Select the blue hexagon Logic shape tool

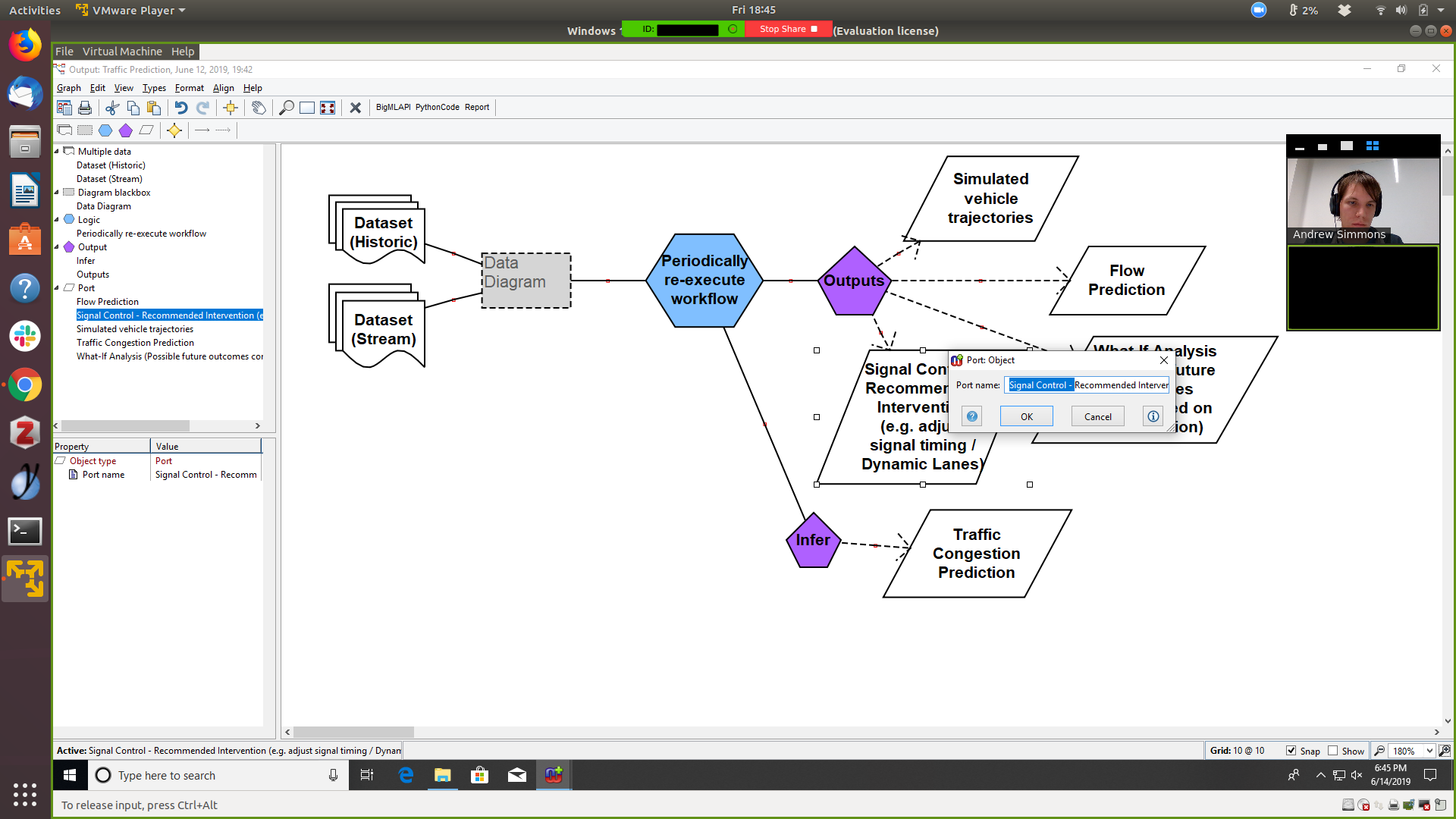click(x=105, y=130)
